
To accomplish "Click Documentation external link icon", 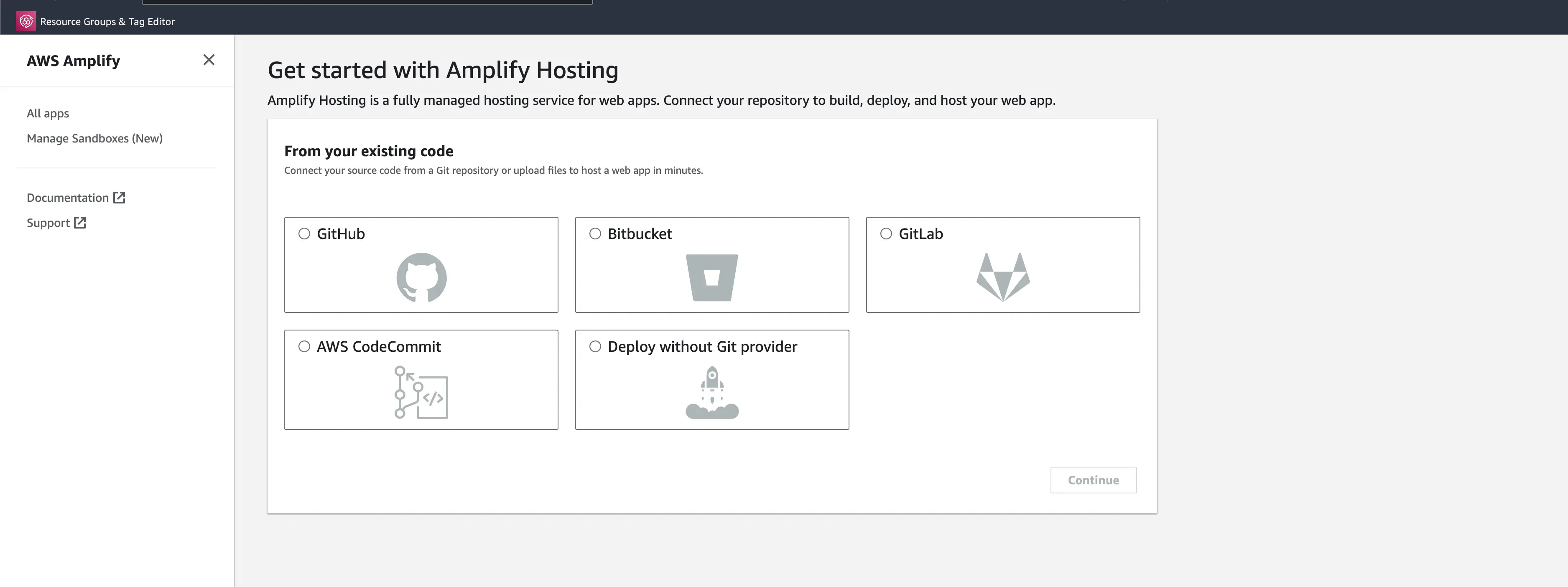I will (x=119, y=197).
